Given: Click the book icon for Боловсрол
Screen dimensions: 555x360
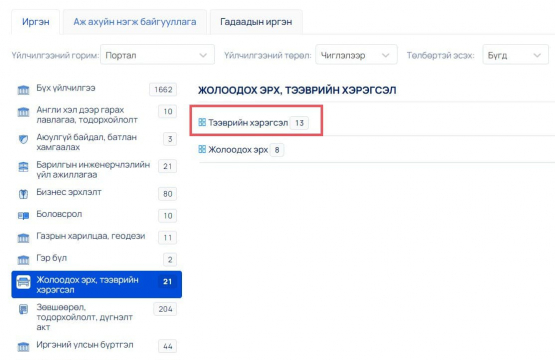Looking at the screenshot, I should (x=23, y=216).
